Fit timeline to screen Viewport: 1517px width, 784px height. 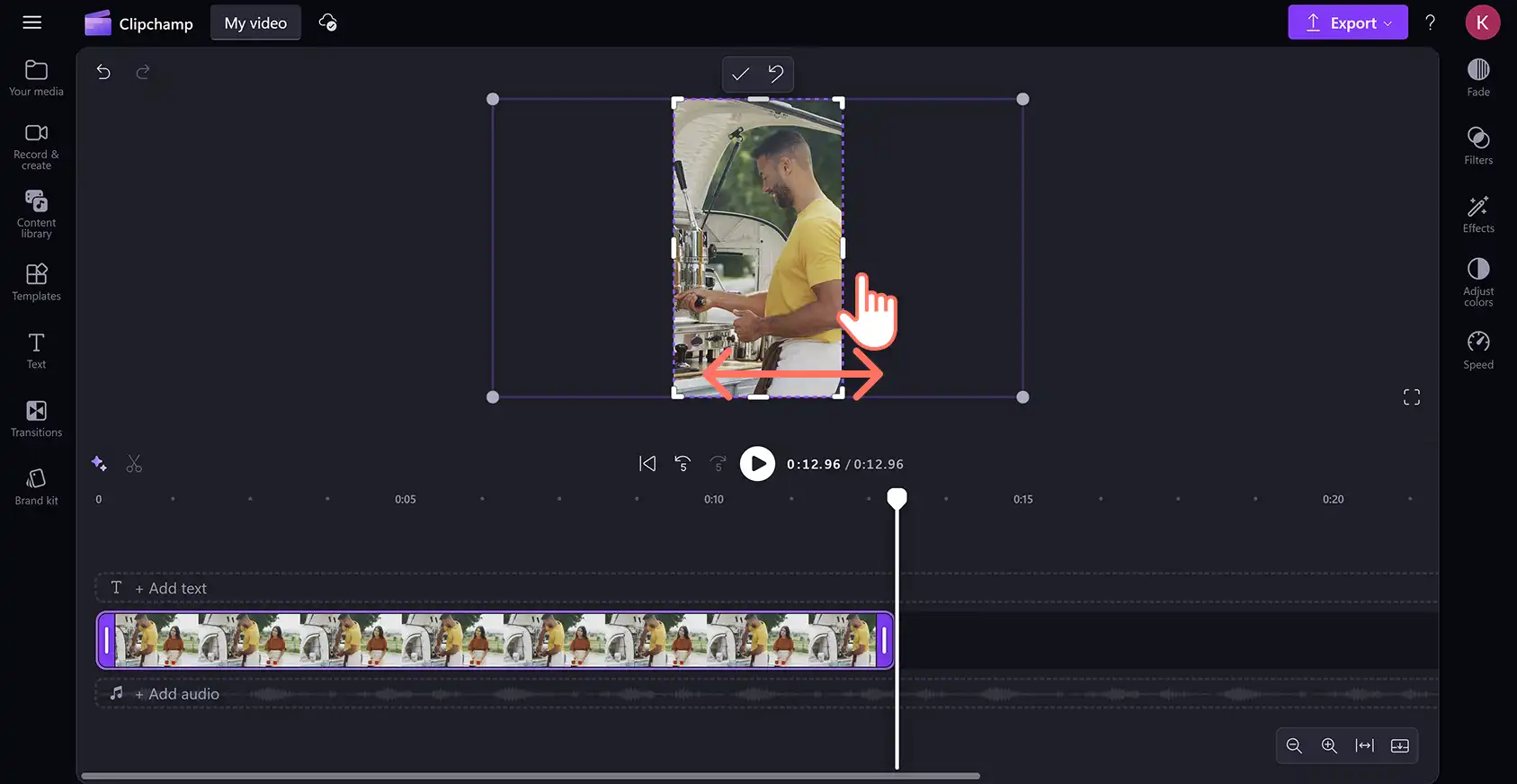click(1365, 745)
